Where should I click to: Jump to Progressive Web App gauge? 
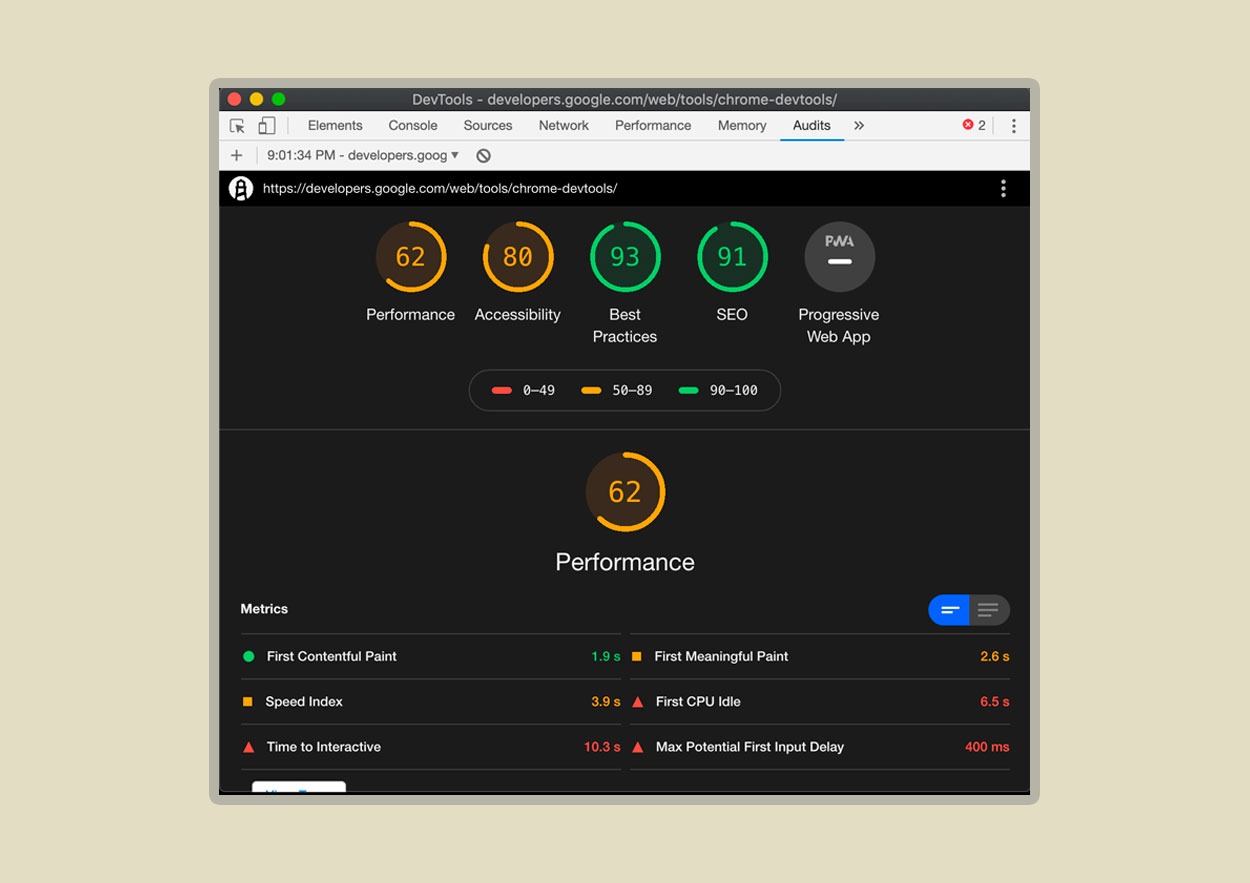839,257
